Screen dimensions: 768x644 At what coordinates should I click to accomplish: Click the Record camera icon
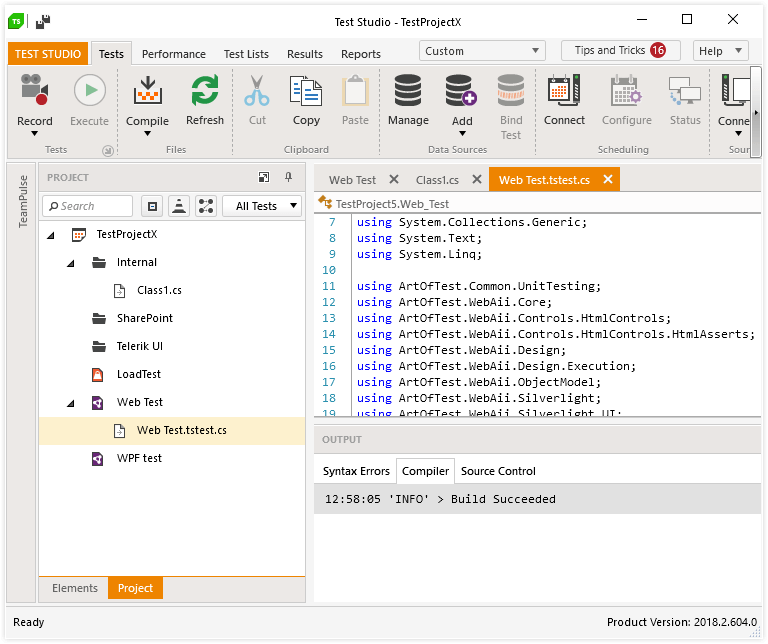click(x=34, y=90)
